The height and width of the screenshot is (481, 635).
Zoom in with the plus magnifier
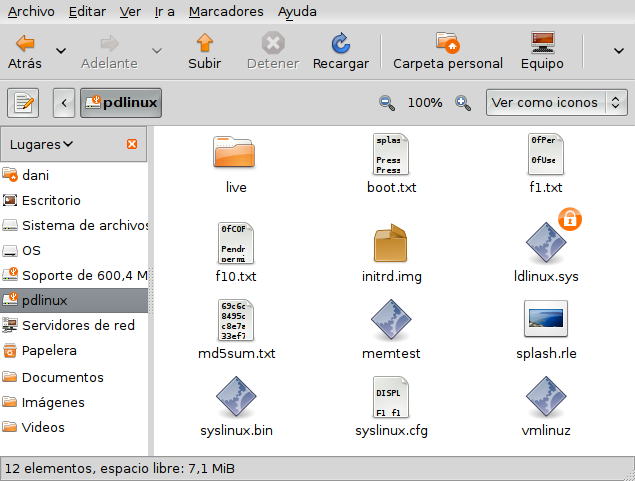[x=463, y=103]
